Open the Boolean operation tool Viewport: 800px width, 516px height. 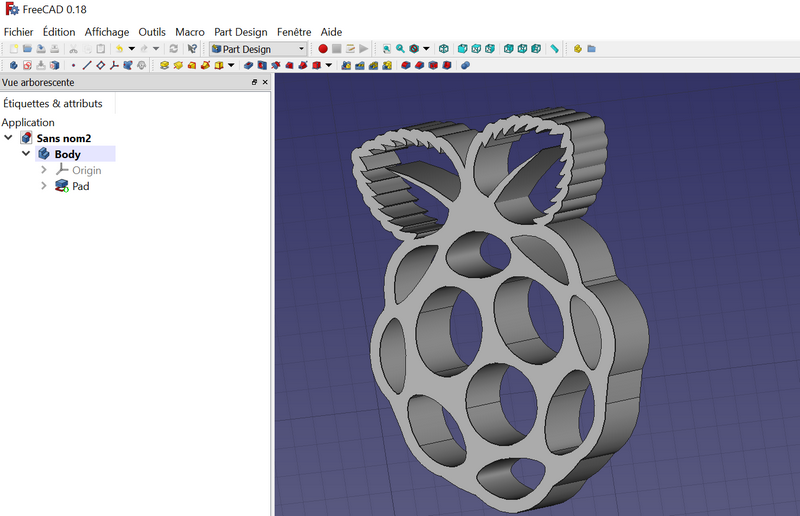point(465,65)
